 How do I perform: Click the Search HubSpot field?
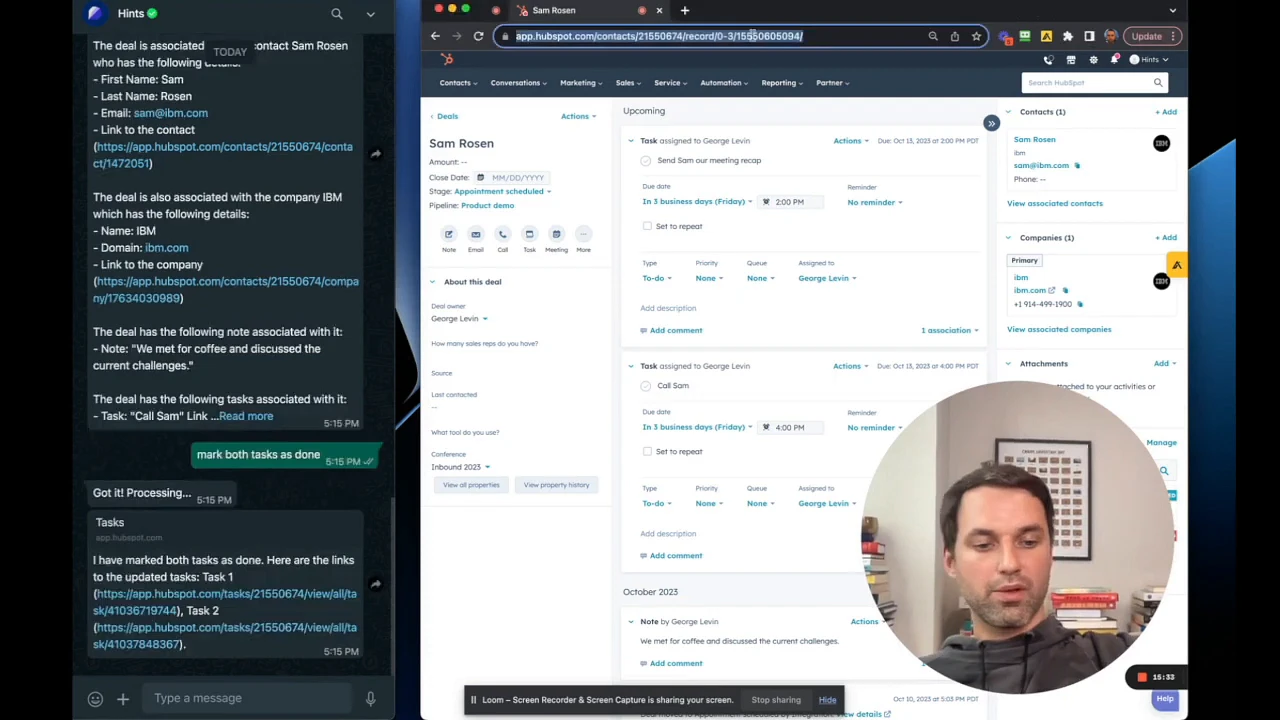pyautogui.click(x=1093, y=83)
